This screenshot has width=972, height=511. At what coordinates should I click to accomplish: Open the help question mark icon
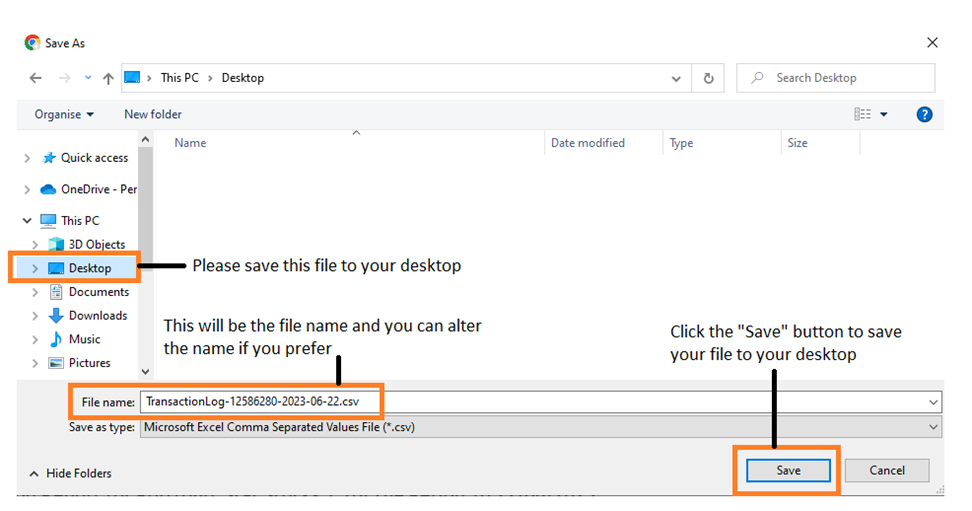[x=924, y=115]
